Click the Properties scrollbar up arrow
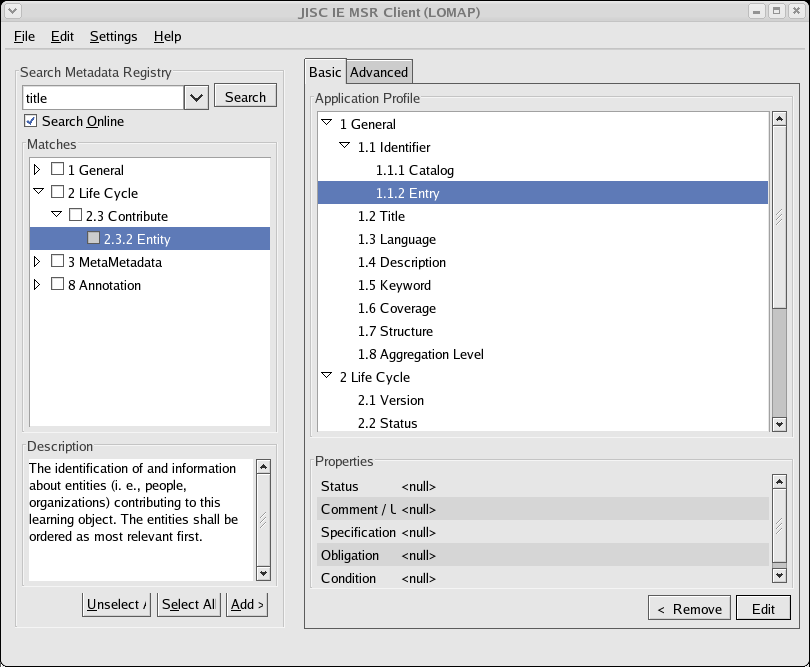810x667 pixels. point(779,482)
